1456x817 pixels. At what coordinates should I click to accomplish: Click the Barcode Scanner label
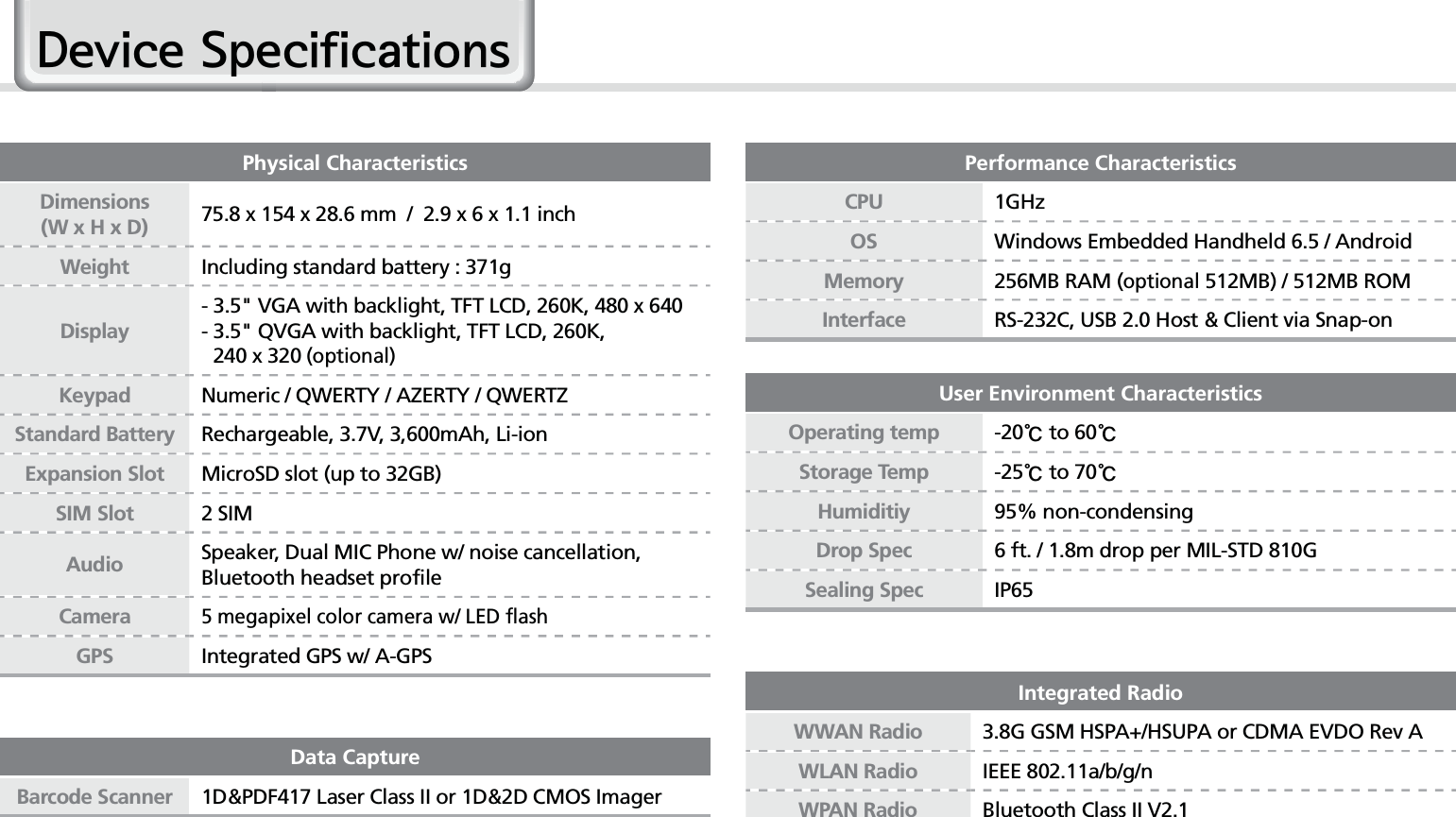click(94, 797)
